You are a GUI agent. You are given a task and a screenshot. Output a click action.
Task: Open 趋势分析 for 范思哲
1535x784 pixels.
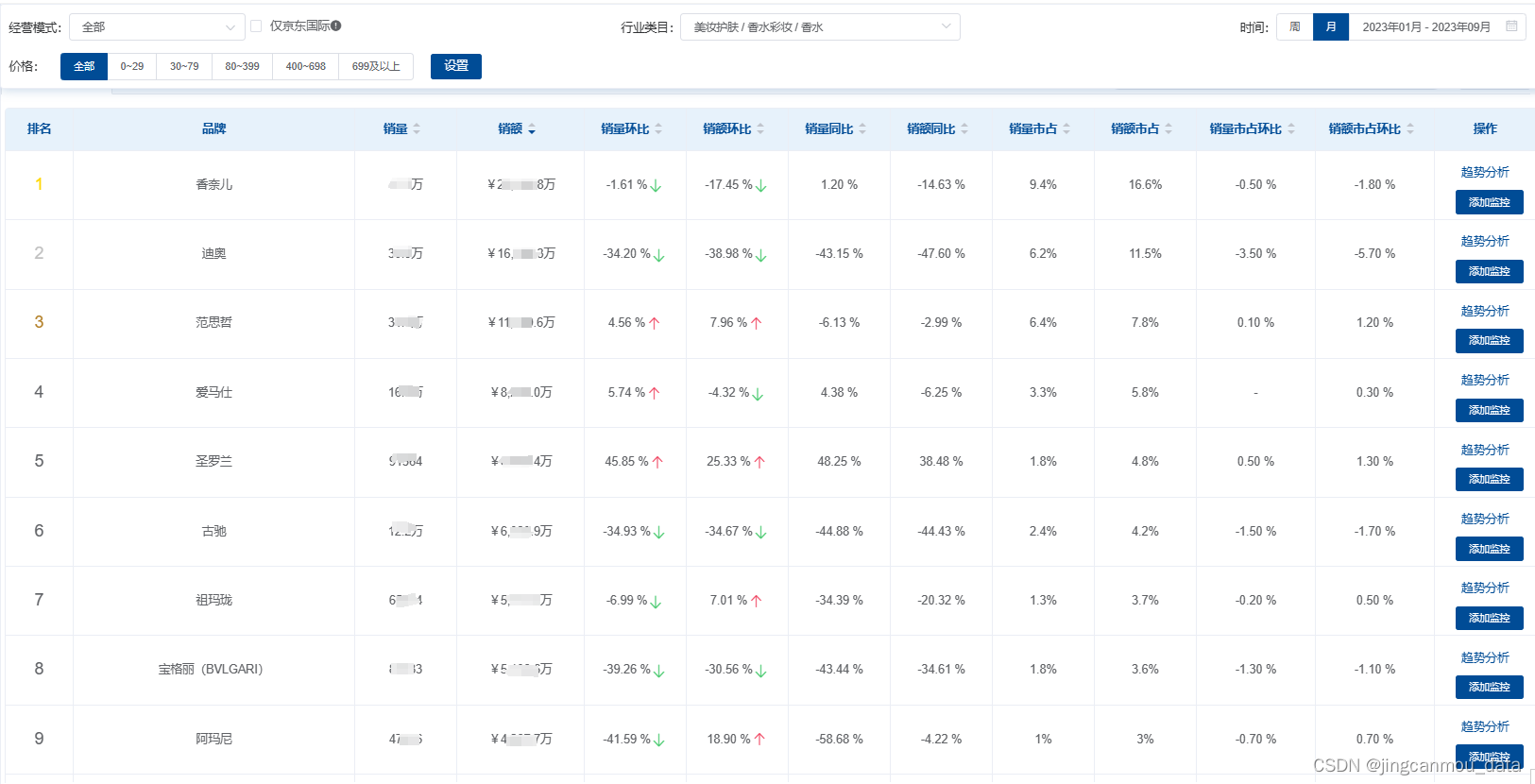[x=1485, y=311]
